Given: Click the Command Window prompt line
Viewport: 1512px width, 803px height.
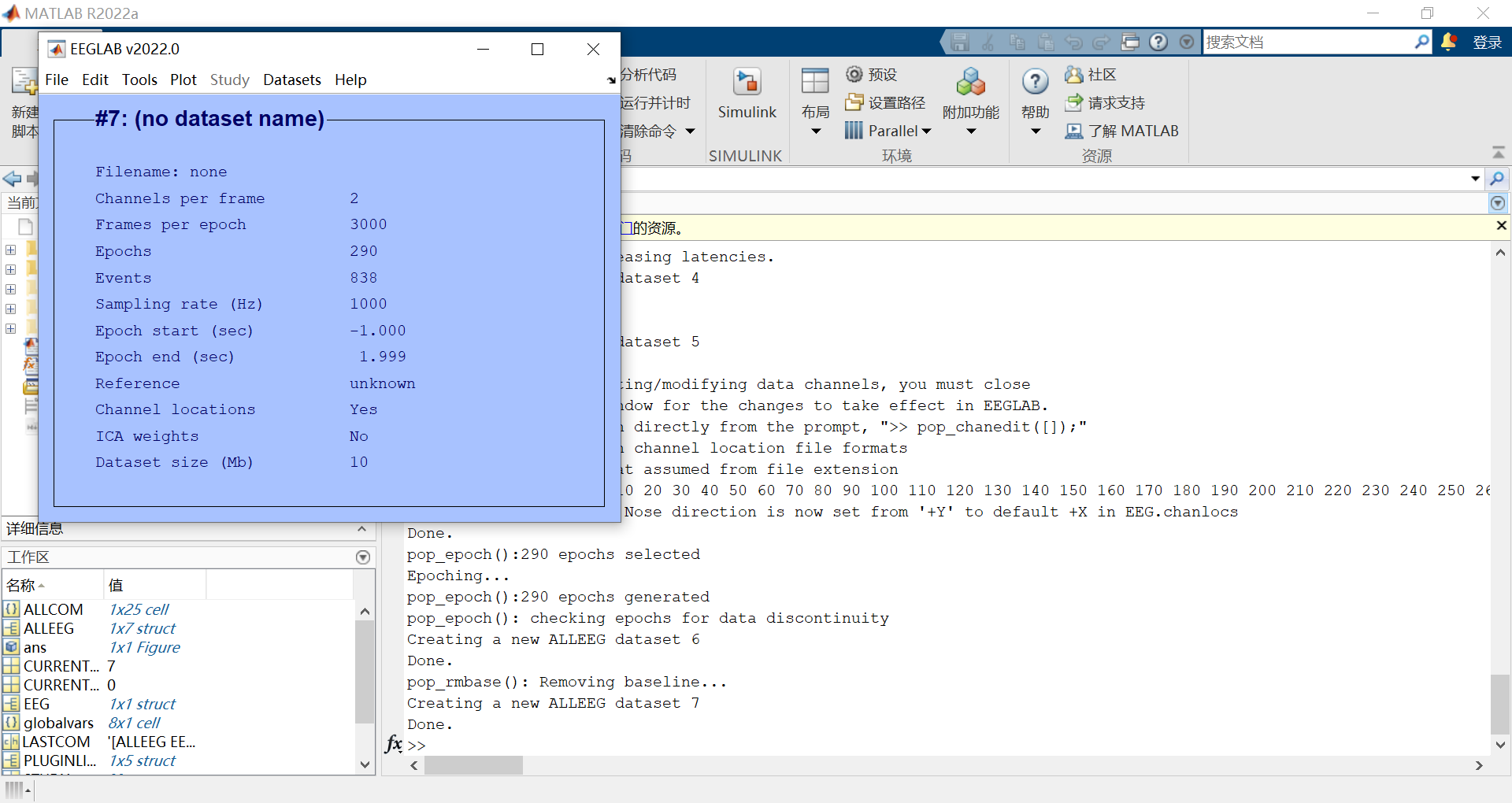Looking at the screenshot, I should pos(948,745).
